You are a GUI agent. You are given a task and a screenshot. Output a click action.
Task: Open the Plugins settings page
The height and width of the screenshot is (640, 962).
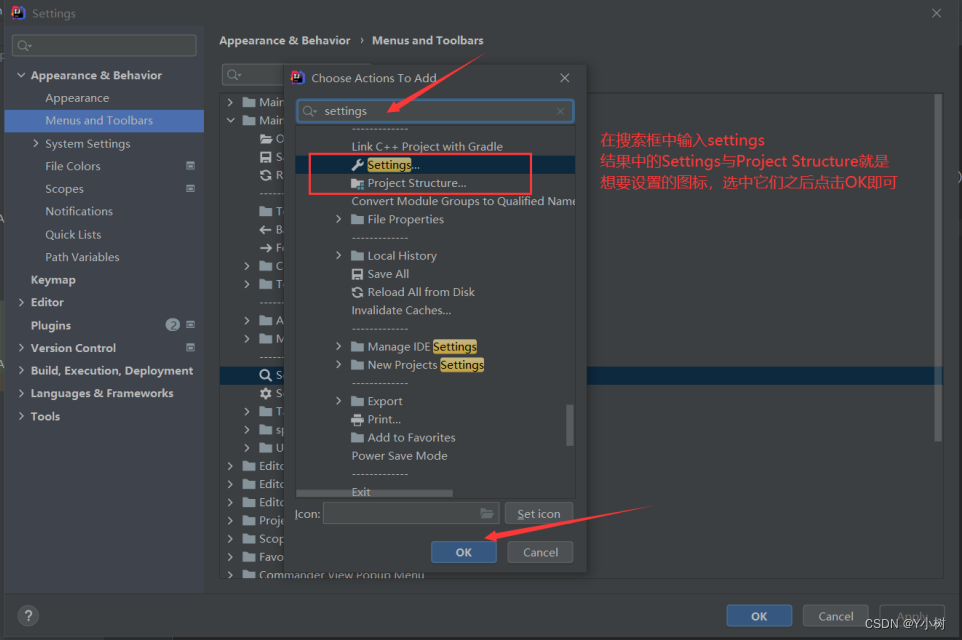(51, 325)
